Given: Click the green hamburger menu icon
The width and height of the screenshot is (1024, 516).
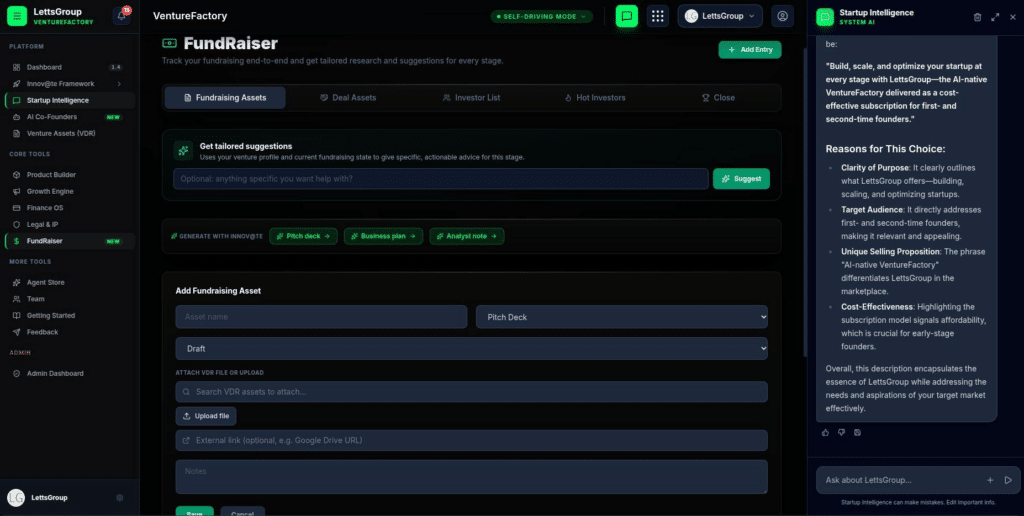Looking at the screenshot, I should [x=17, y=16].
